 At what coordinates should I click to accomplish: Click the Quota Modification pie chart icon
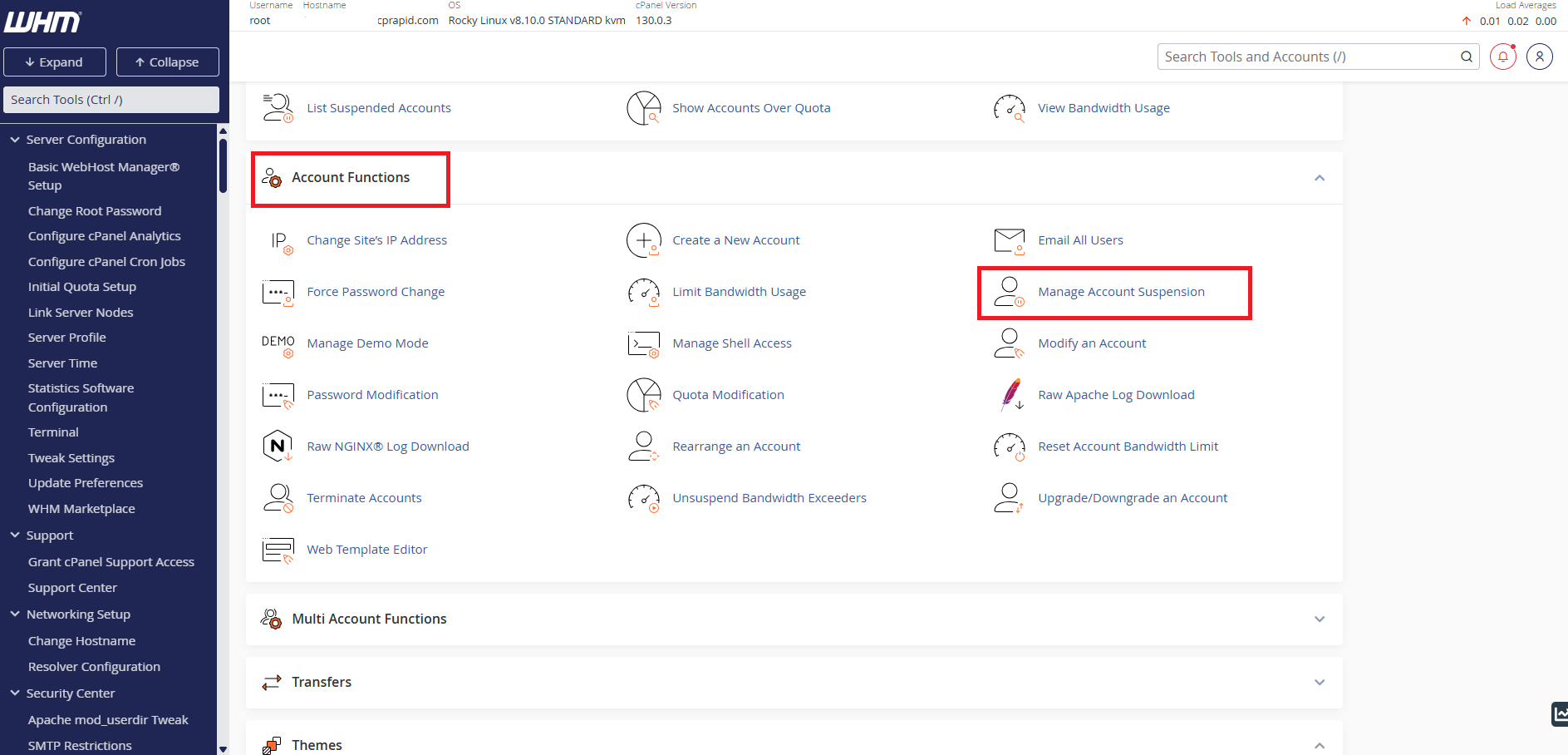(x=643, y=395)
